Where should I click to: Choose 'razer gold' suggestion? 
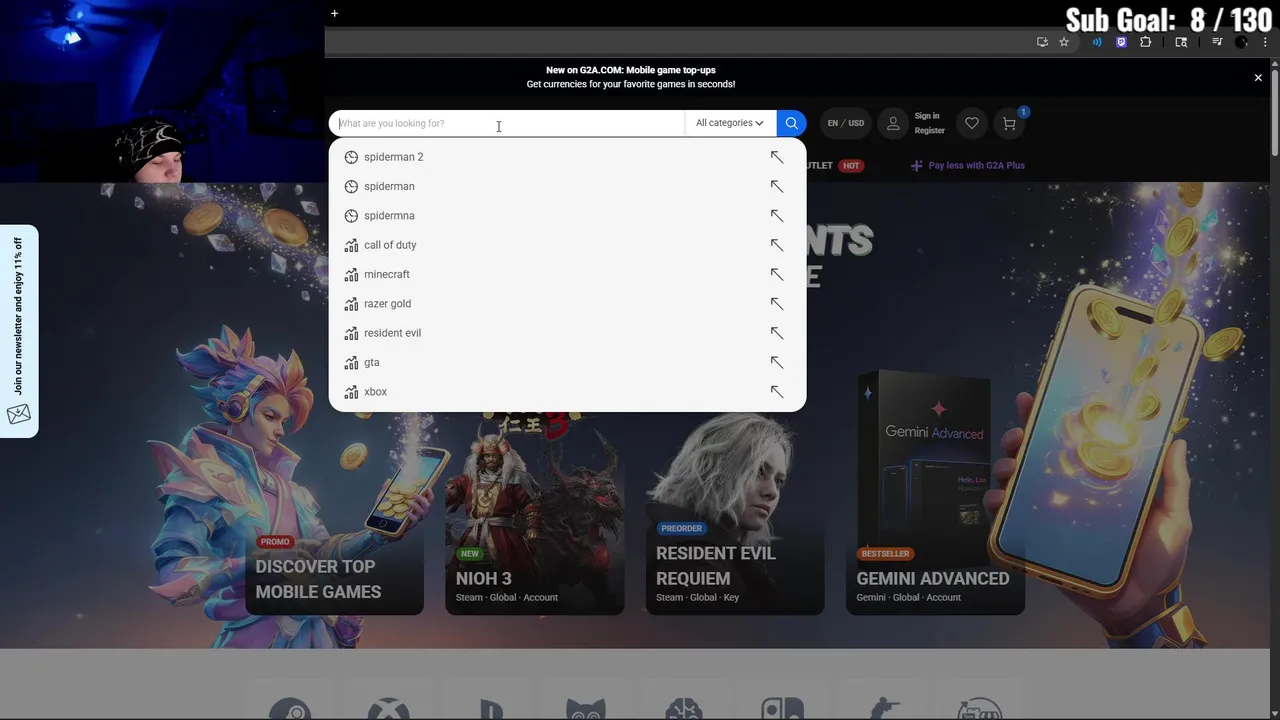coord(387,304)
